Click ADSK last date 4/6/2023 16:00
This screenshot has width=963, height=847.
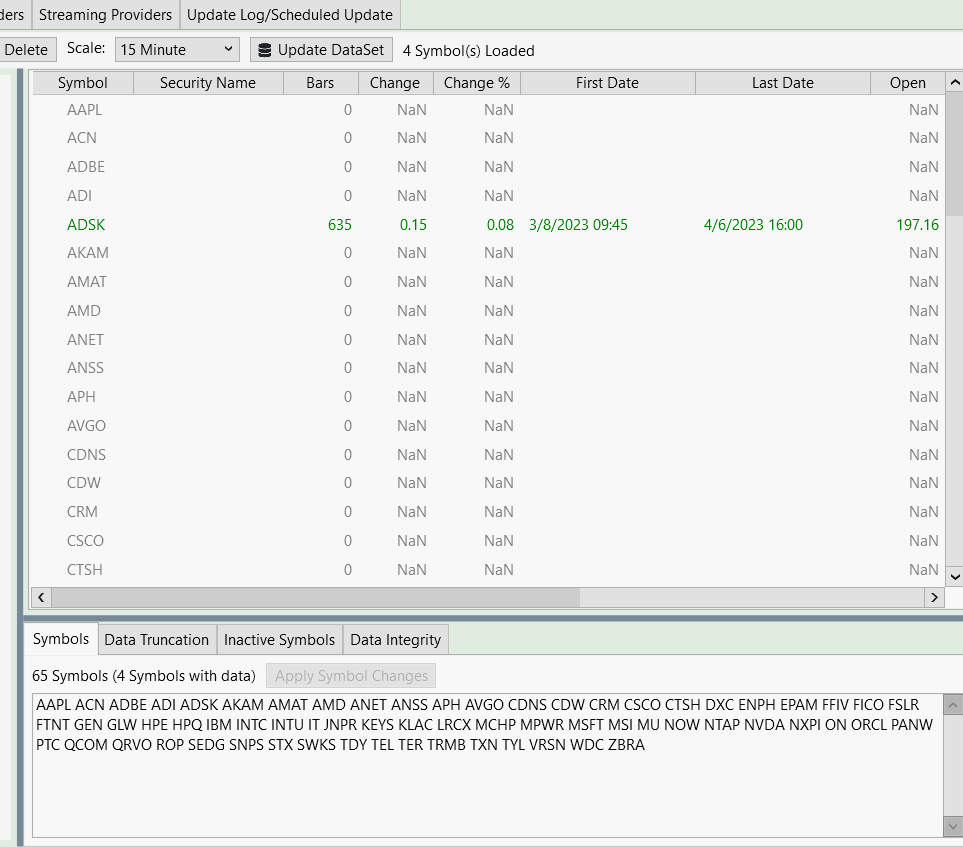click(x=753, y=225)
